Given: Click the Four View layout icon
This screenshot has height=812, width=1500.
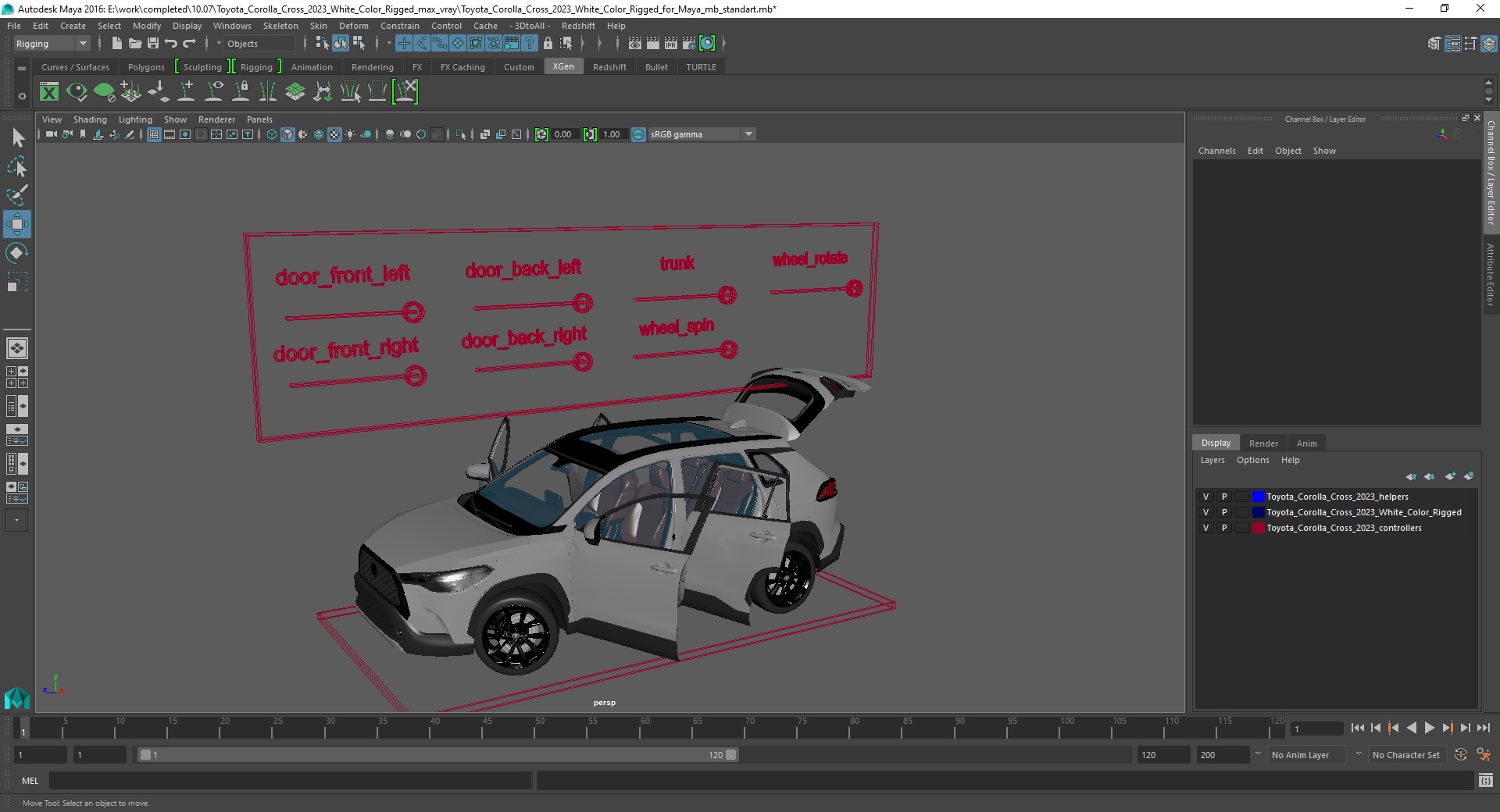Looking at the screenshot, I should pyautogui.click(x=17, y=377).
